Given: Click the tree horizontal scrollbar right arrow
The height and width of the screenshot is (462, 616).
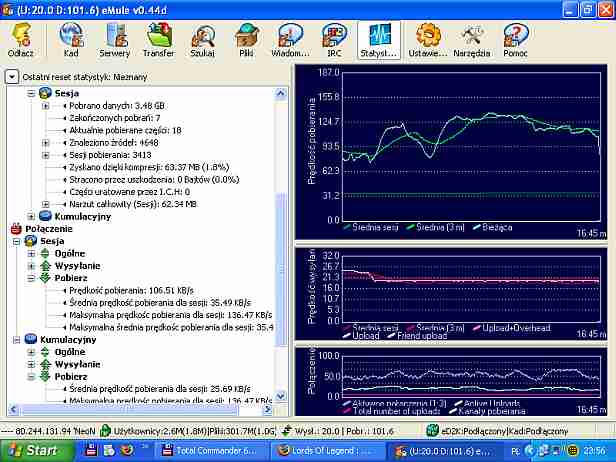Looking at the screenshot, I should point(268,409).
